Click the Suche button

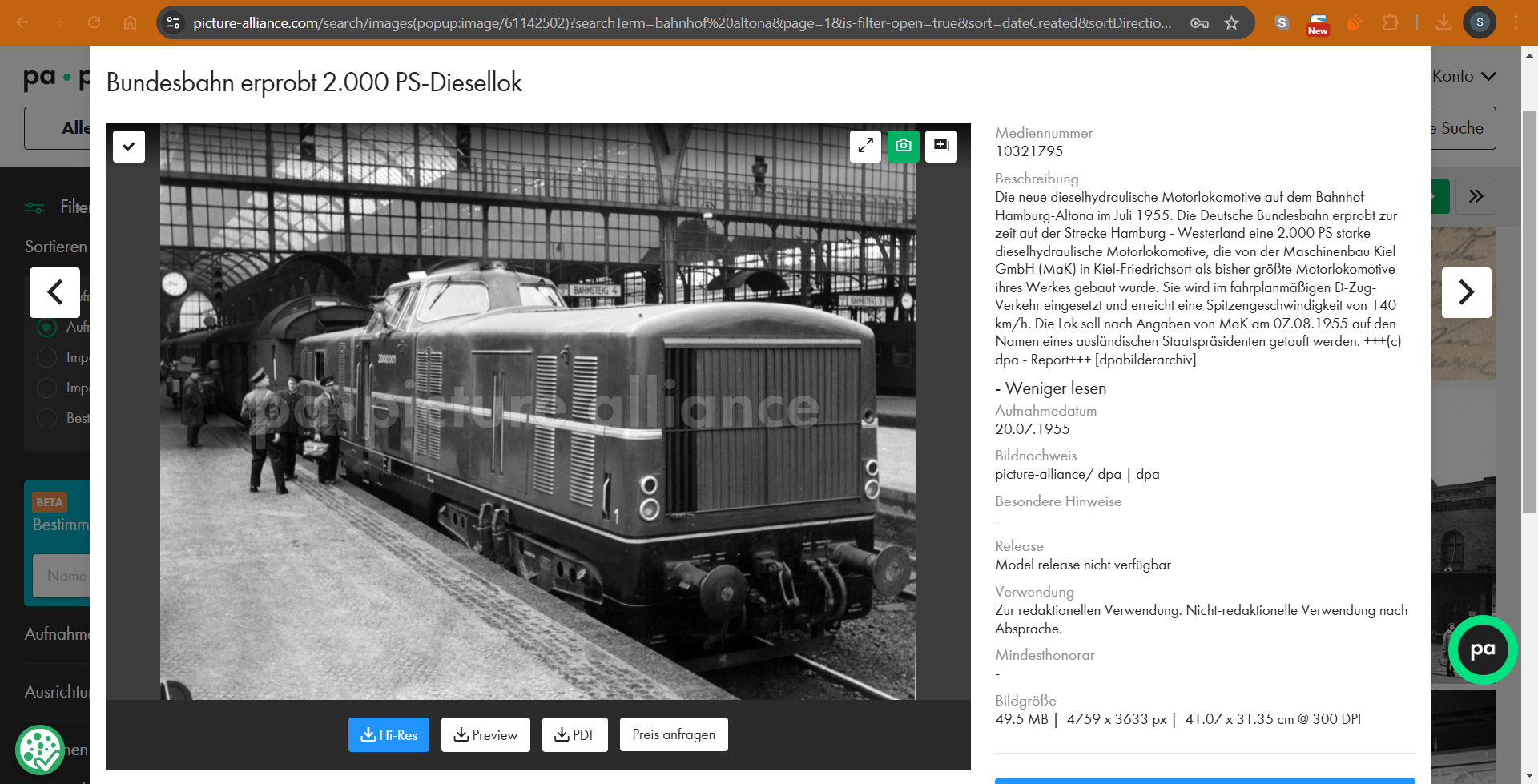1463,128
